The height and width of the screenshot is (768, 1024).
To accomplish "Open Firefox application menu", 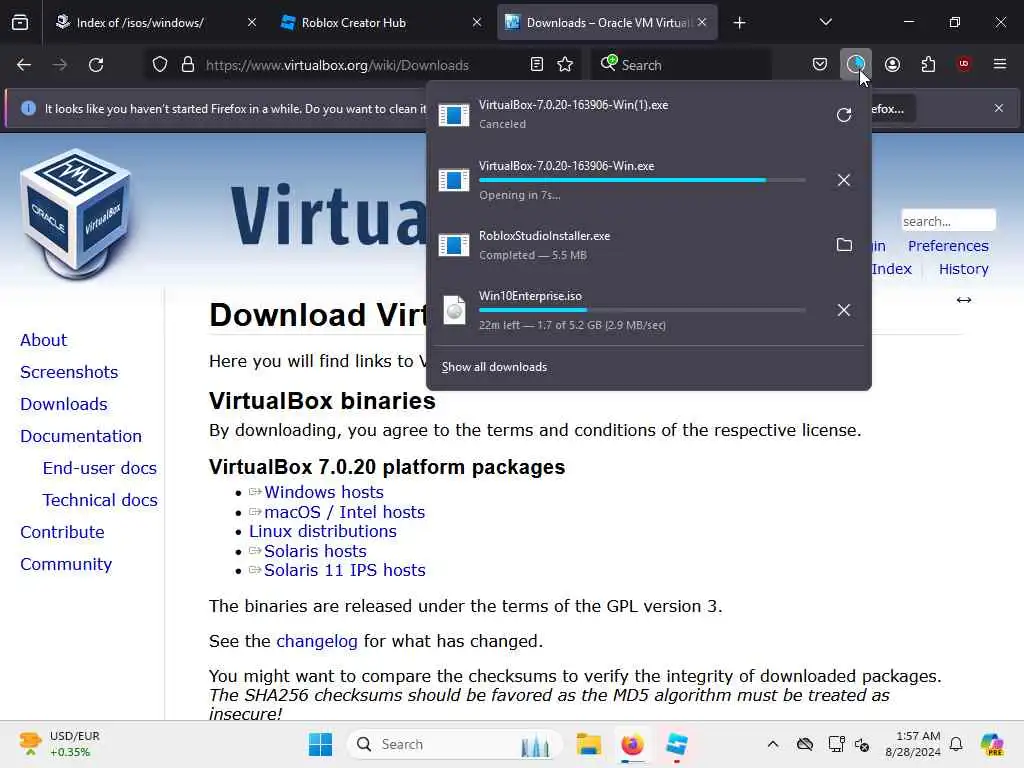I will [1000, 64].
